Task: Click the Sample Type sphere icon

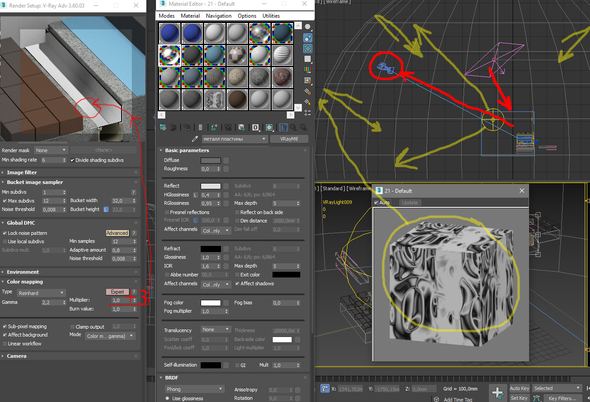Action: [x=308, y=27]
